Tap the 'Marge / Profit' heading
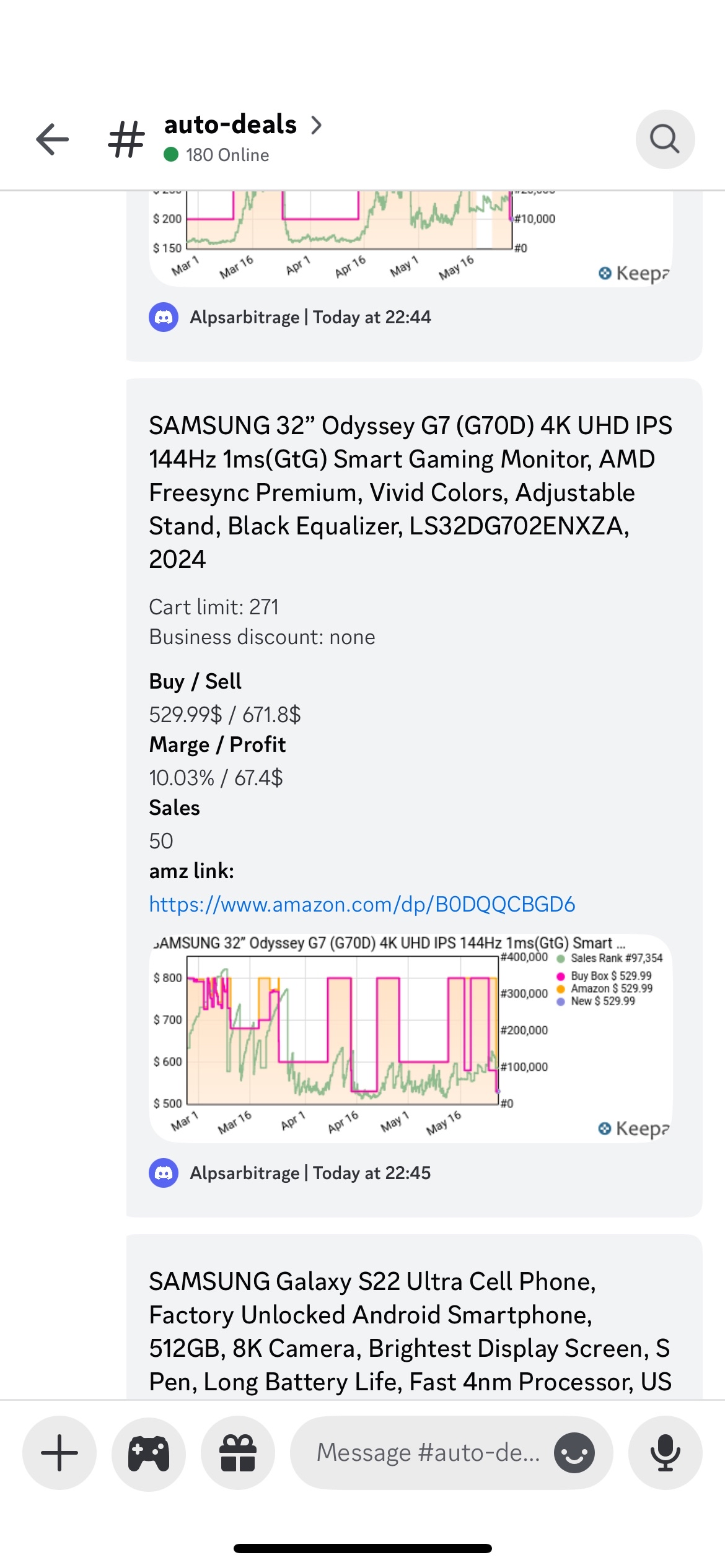Viewport: 725px width, 1568px height. [x=217, y=744]
